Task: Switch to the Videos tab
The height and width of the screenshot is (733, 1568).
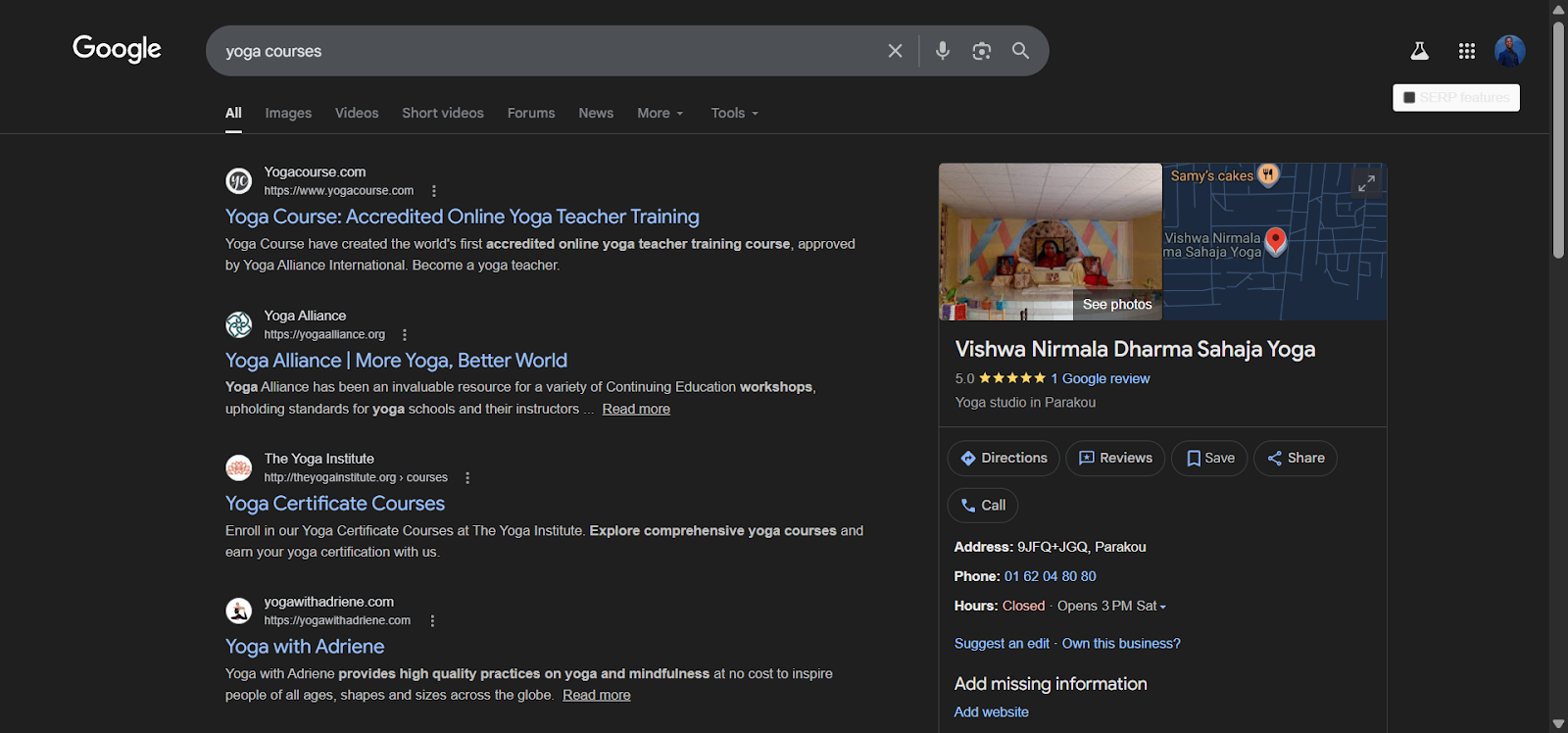Action: coord(357,113)
